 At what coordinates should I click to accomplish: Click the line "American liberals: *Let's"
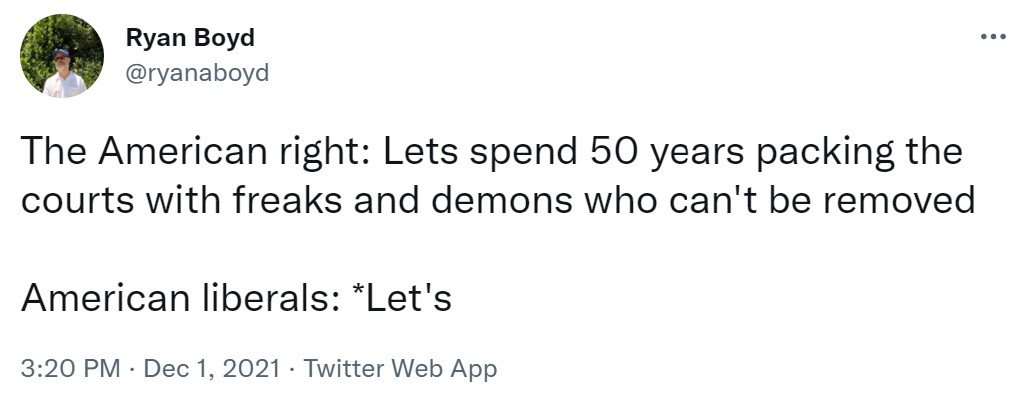(x=236, y=297)
